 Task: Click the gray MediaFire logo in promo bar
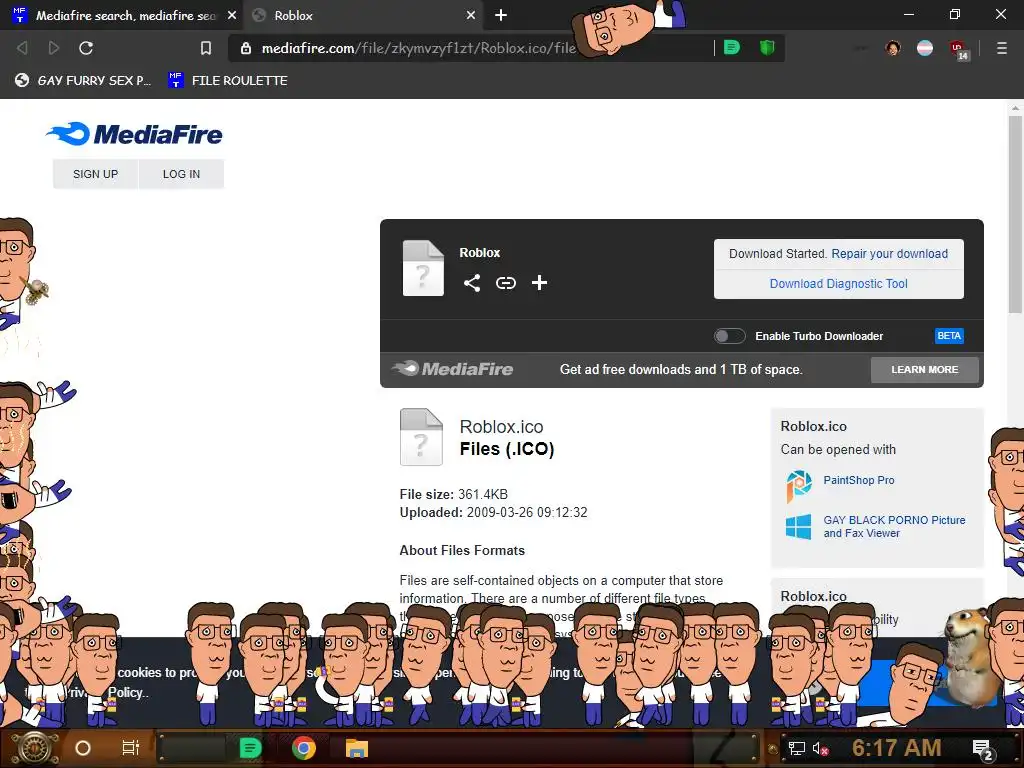[x=453, y=369]
